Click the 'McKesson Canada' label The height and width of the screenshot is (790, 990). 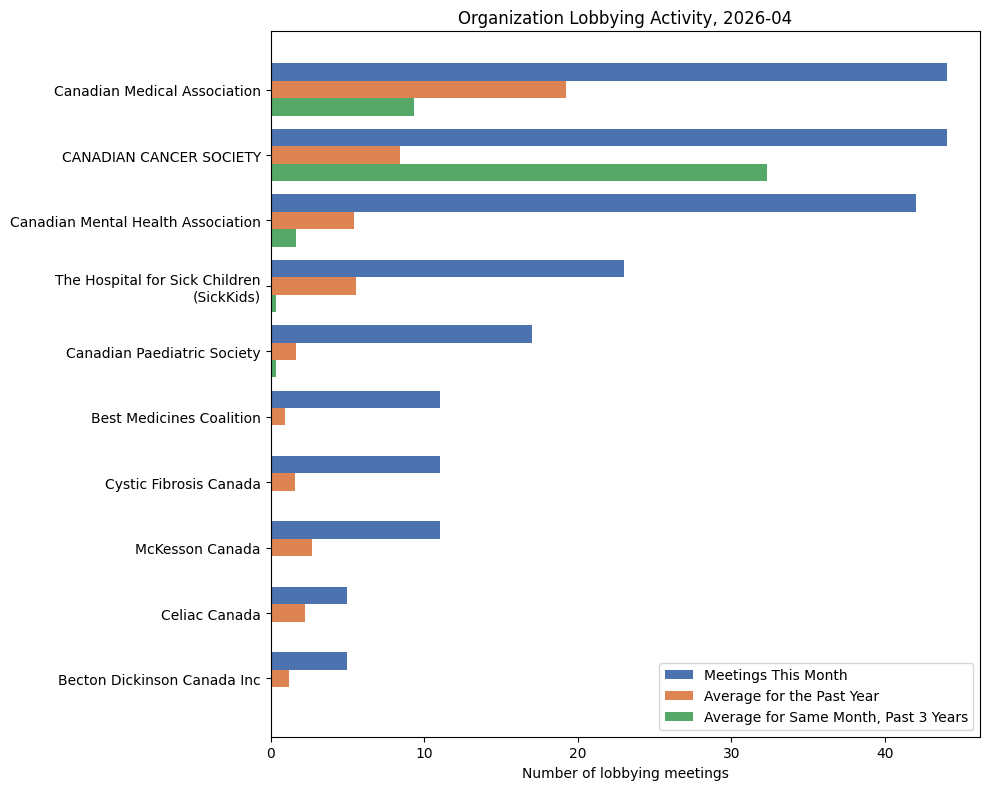click(198, 549)
